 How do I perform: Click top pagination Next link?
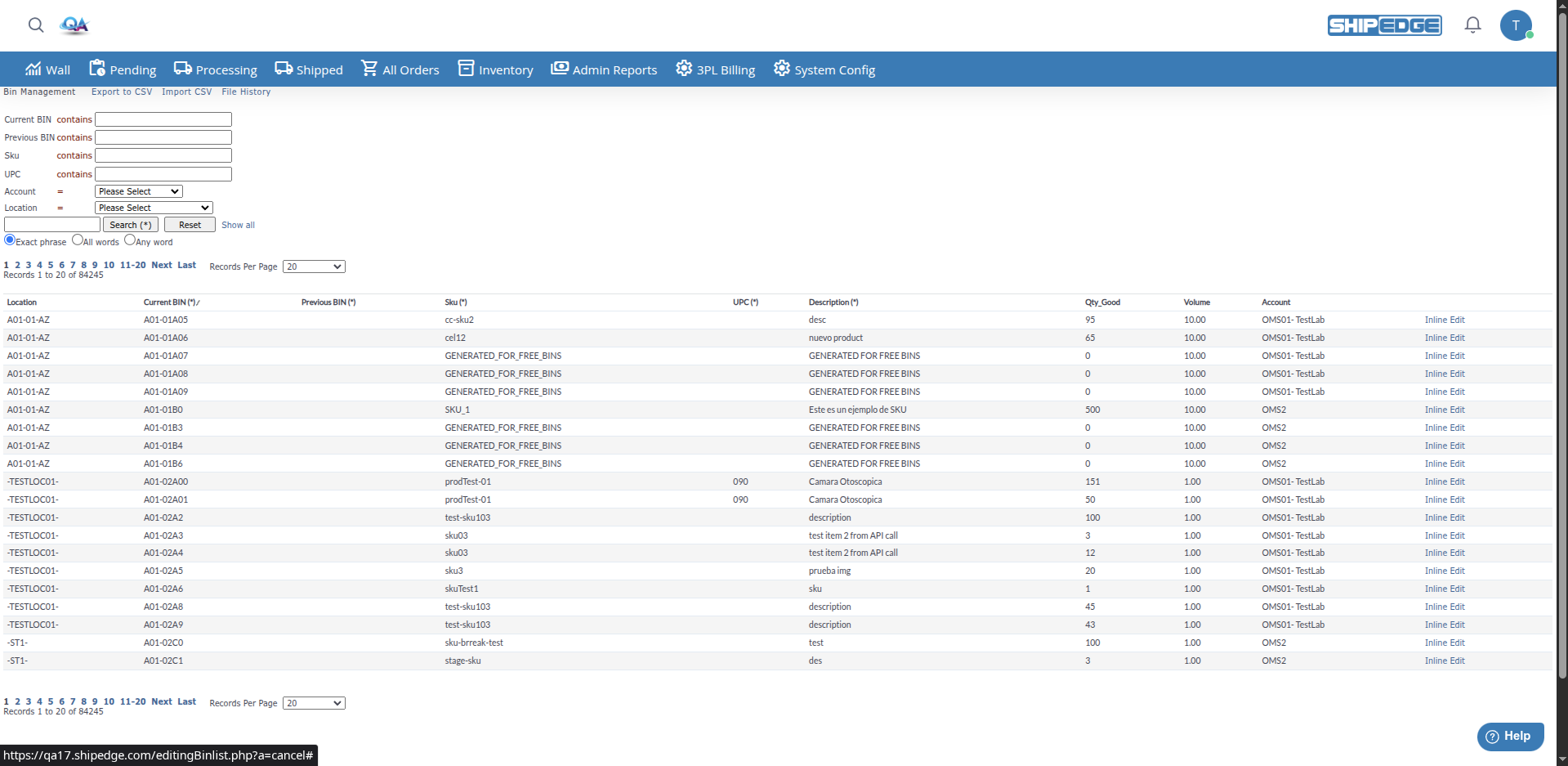click(x=162, y=265)
